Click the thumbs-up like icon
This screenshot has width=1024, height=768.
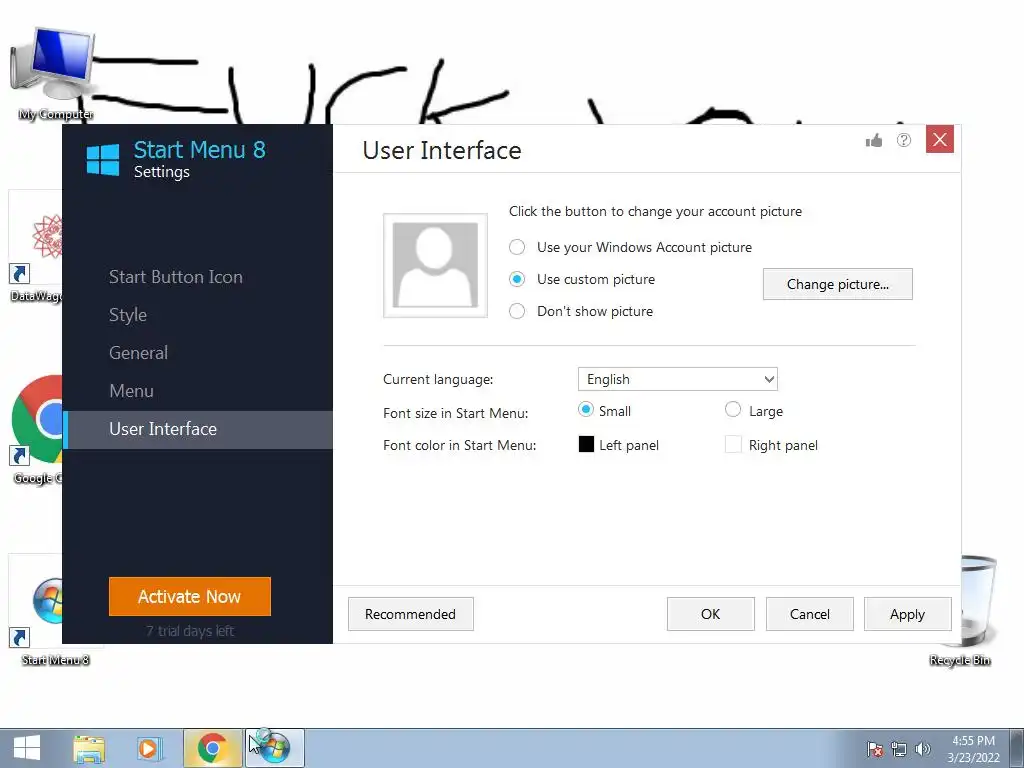[x=874, y=140]
